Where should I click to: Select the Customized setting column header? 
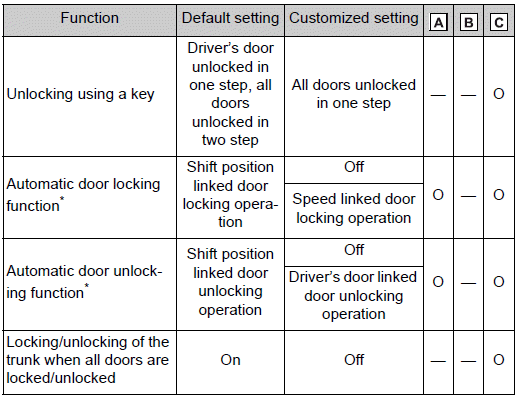354,18
